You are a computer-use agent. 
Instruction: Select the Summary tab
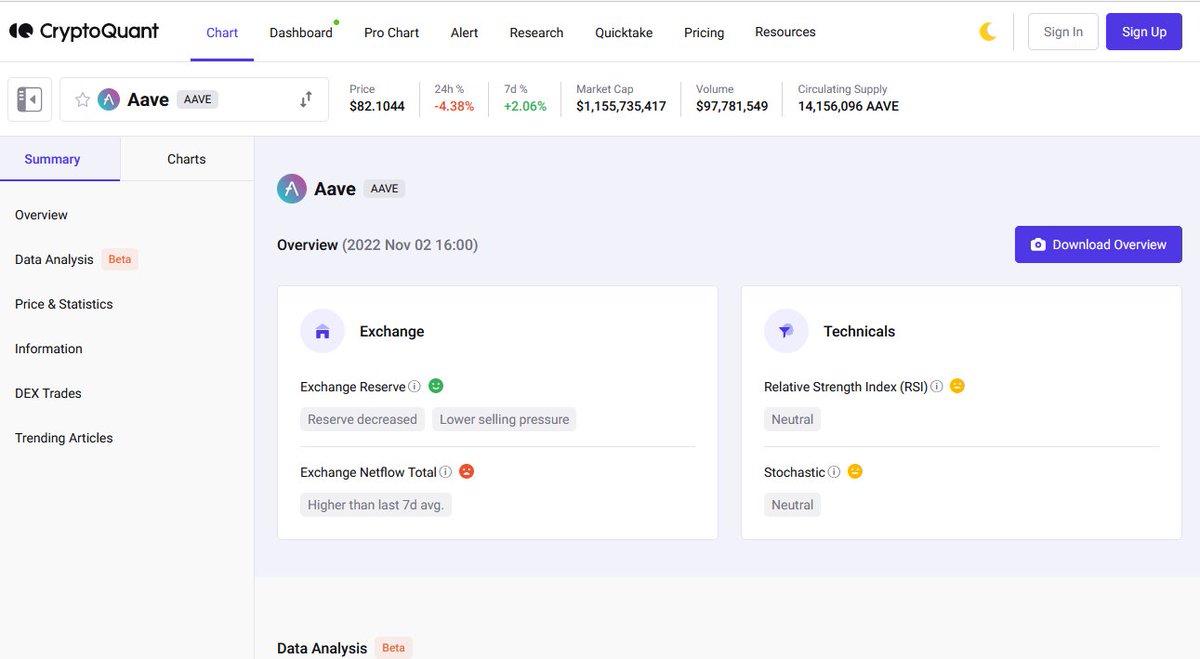[60, 159]
